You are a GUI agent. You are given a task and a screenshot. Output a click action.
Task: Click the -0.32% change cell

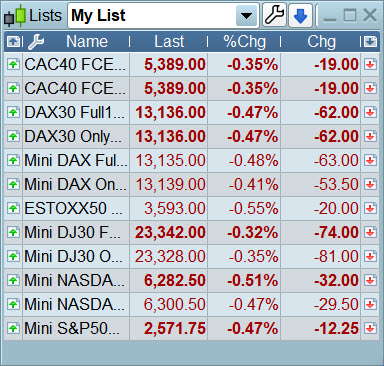252,232
